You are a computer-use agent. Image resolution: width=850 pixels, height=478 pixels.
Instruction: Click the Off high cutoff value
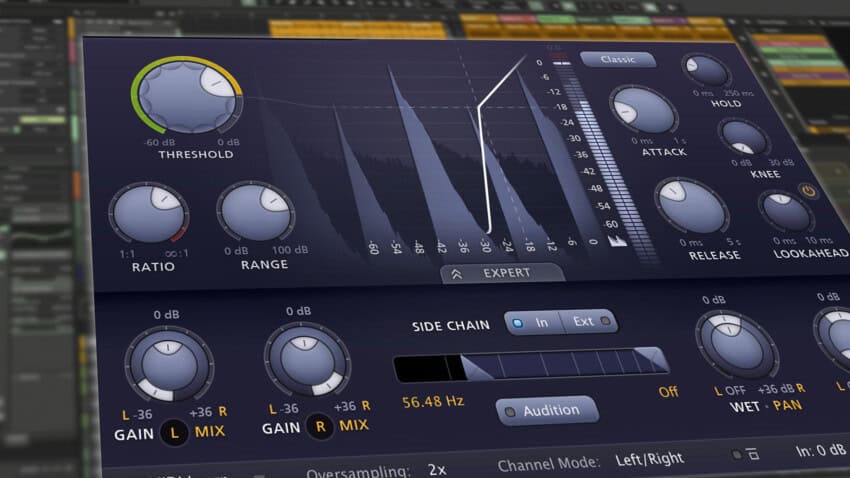pos(668,391)
